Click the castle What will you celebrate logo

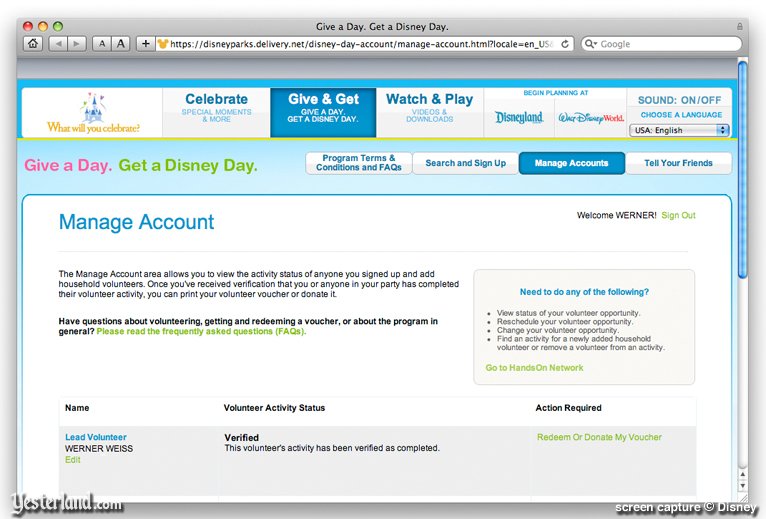(93, 113)
